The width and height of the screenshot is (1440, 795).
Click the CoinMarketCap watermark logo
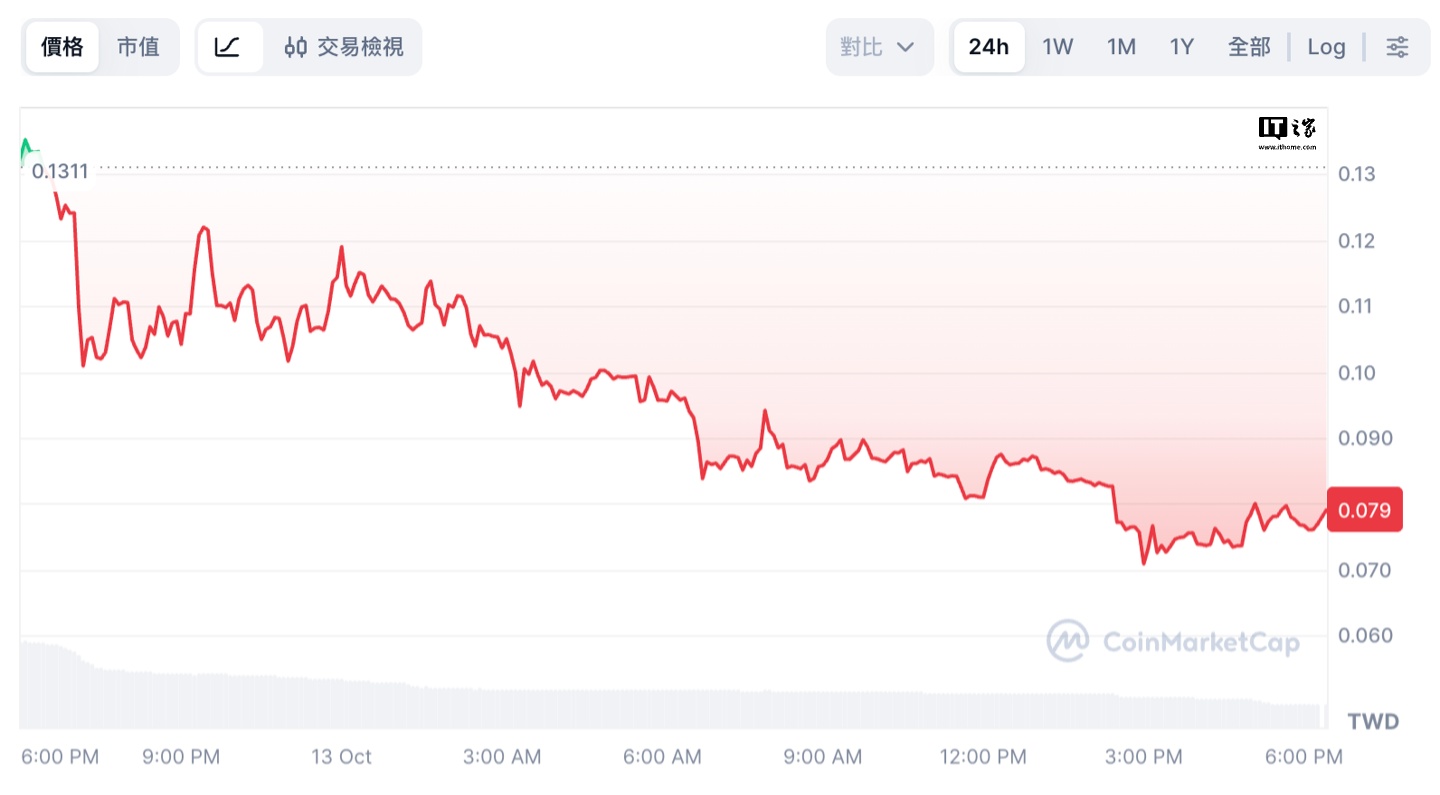point(1173,641)
